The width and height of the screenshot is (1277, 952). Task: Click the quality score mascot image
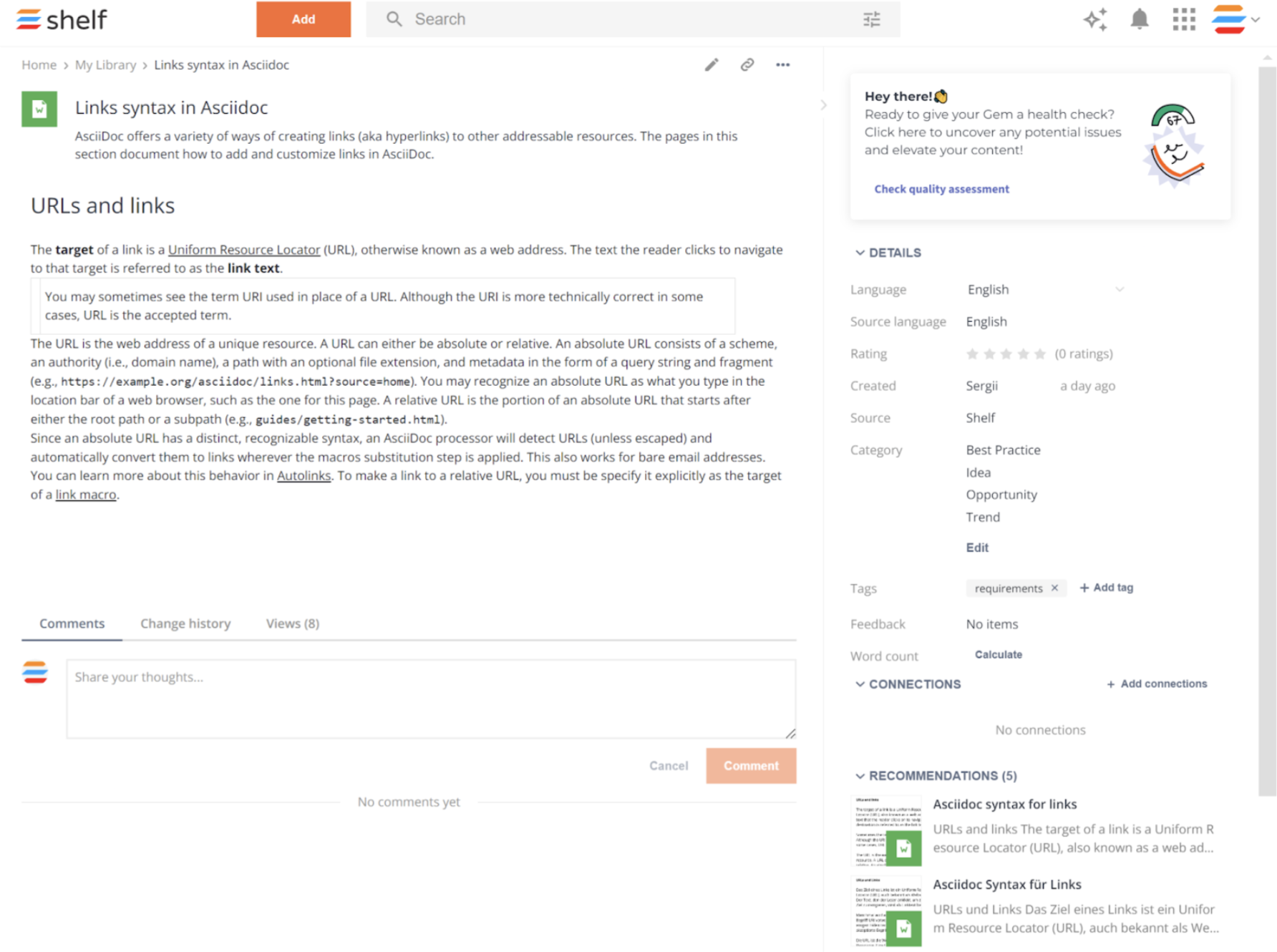(x=1175, y=145)
